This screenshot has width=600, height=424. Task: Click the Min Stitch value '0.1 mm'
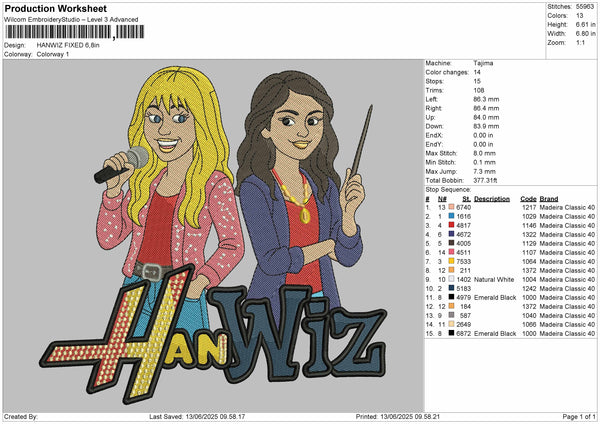tap(484, 162)
